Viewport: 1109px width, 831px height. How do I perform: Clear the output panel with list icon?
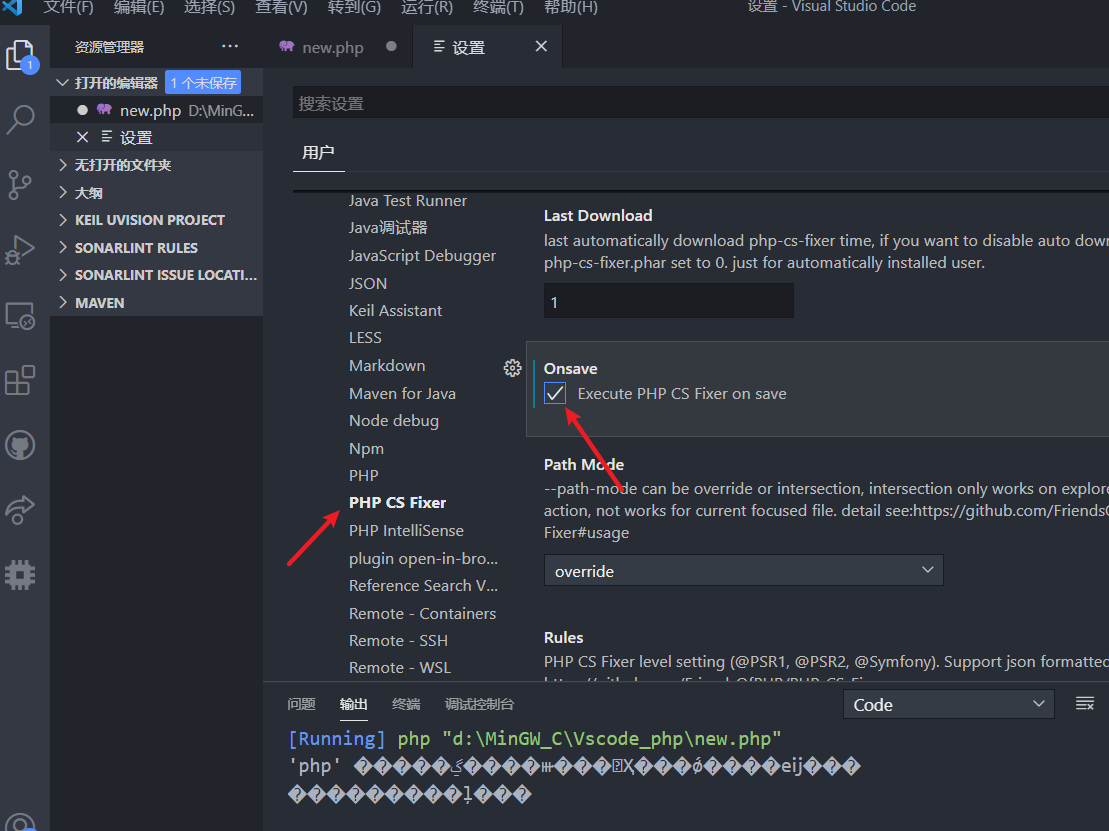click(1084, 704)
